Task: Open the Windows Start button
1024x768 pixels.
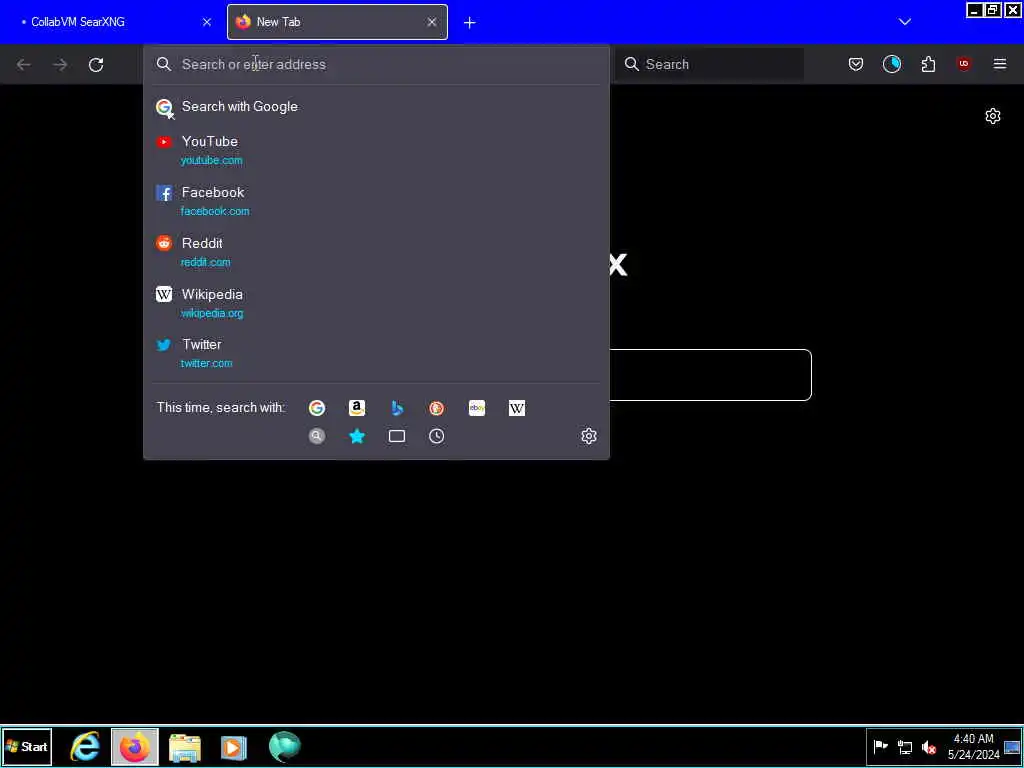Action: coord(27,747)
